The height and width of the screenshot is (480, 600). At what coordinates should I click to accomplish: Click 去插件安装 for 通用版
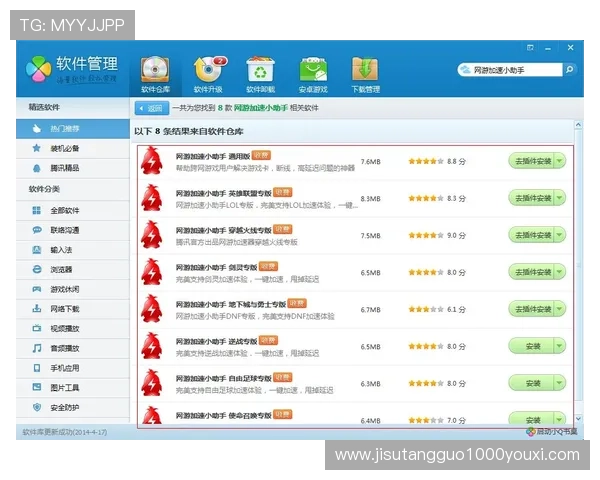(532, 161)
